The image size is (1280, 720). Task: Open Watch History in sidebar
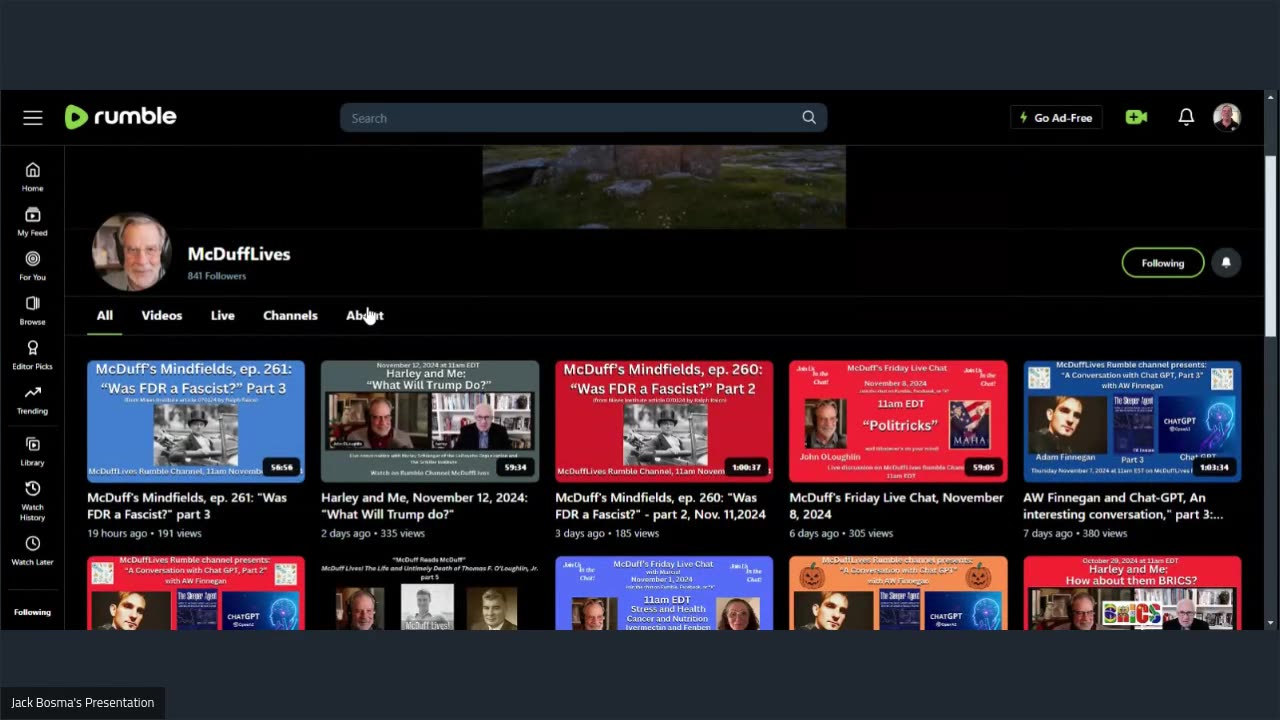32,501
